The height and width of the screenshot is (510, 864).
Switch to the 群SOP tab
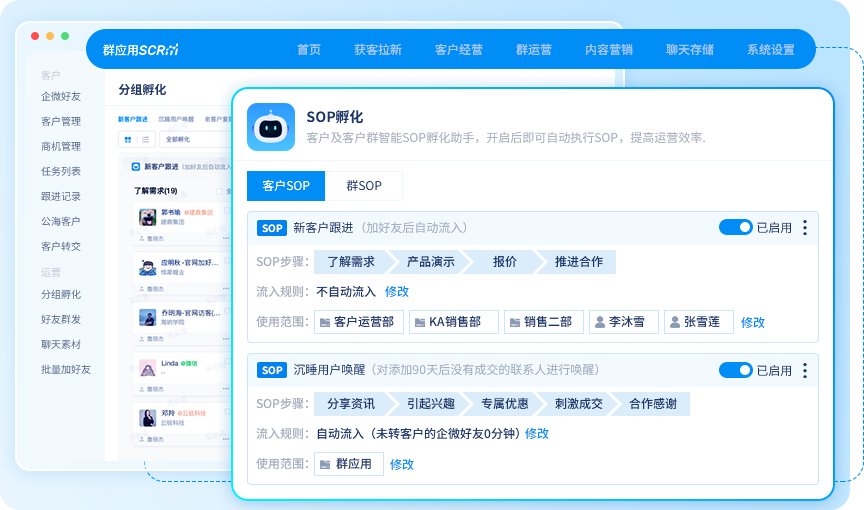click(x=364, y=186)
